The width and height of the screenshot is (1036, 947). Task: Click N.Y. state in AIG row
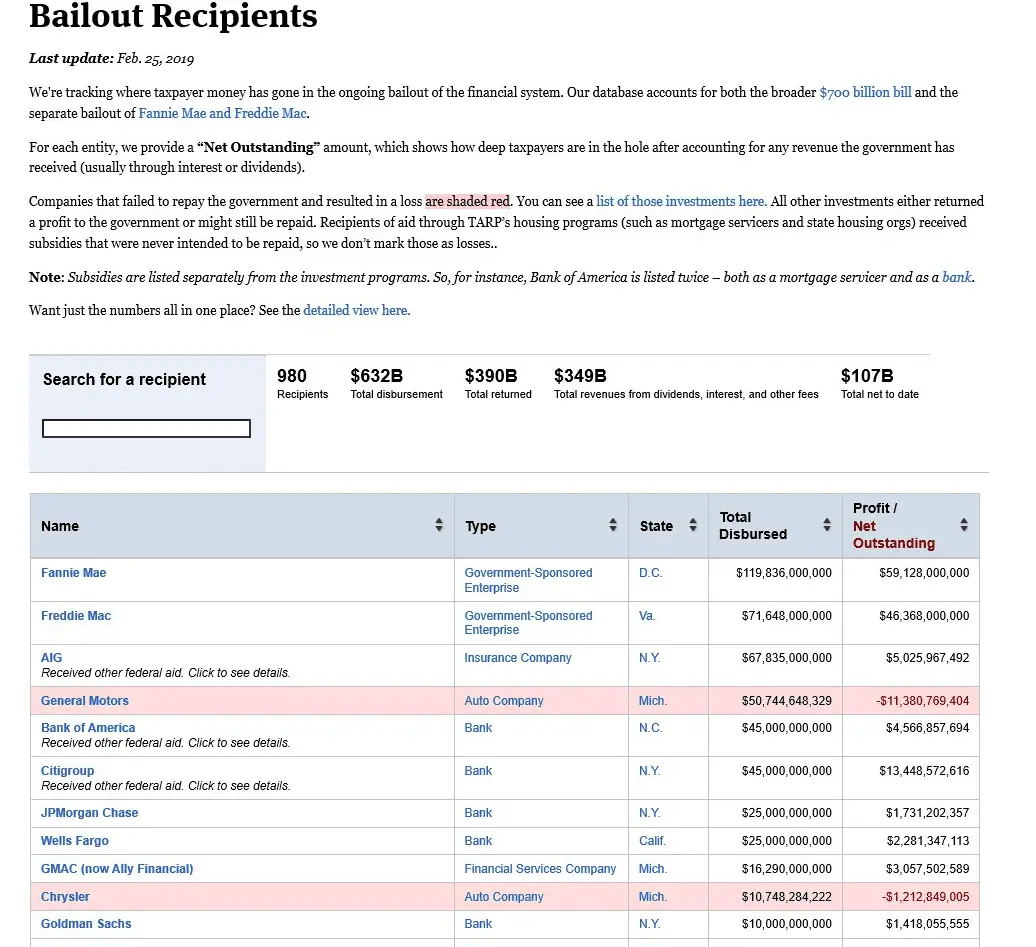tap(649, 658)
